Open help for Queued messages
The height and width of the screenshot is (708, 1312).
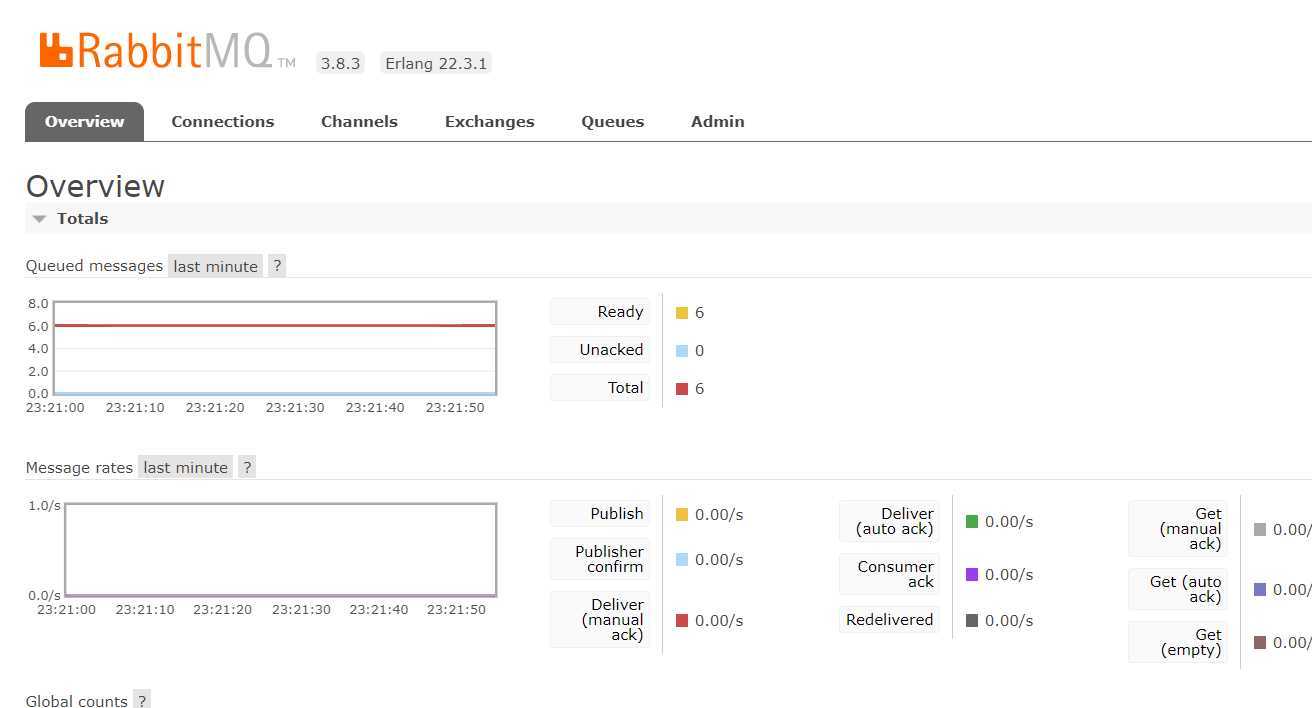277,266
